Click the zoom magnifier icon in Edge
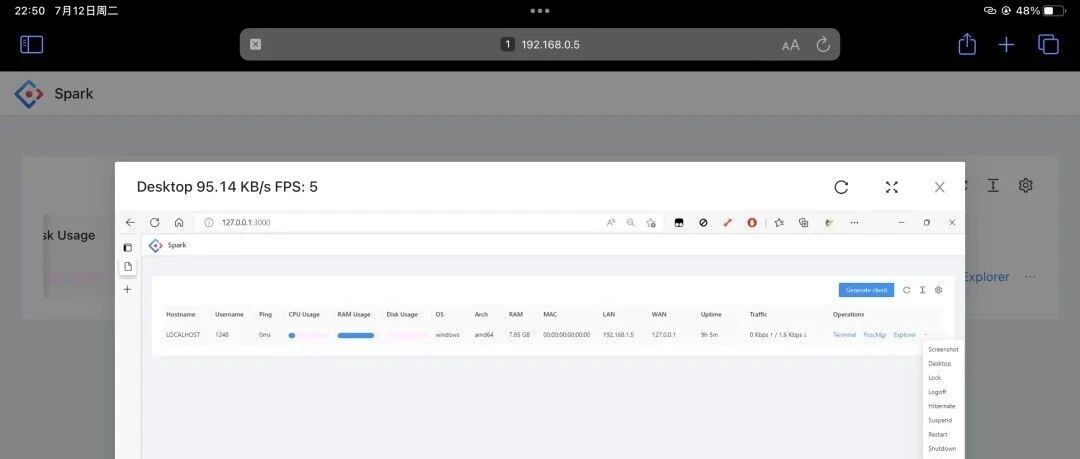Viewport: 1080px width, 459px height. [630, 223]
